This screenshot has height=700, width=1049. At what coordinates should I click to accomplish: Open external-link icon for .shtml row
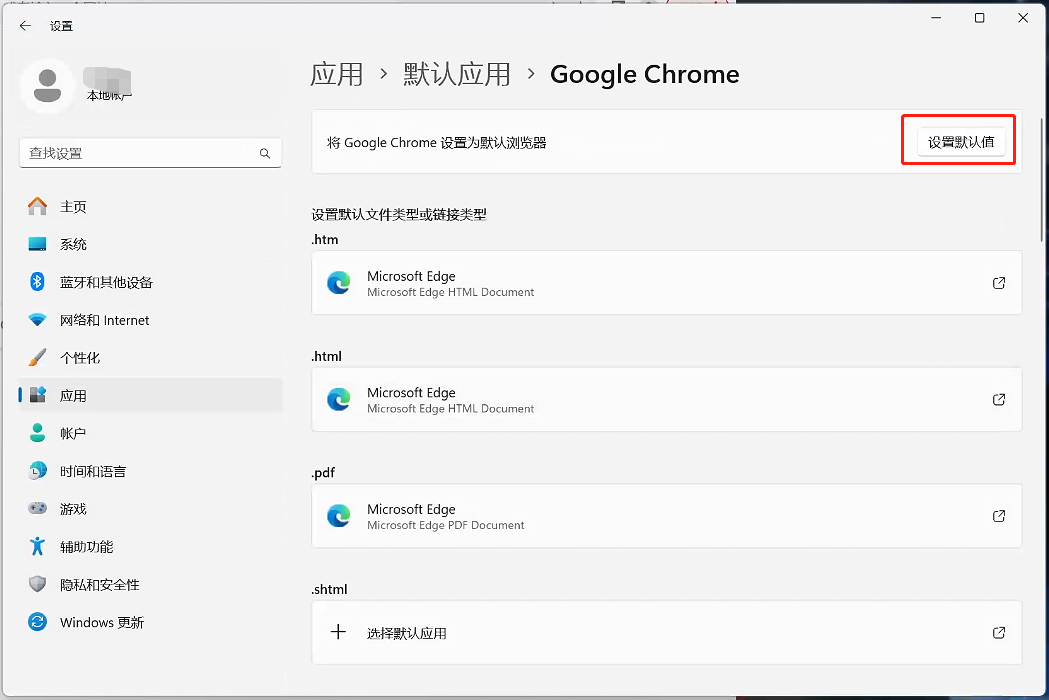click(x=999, y=632)
